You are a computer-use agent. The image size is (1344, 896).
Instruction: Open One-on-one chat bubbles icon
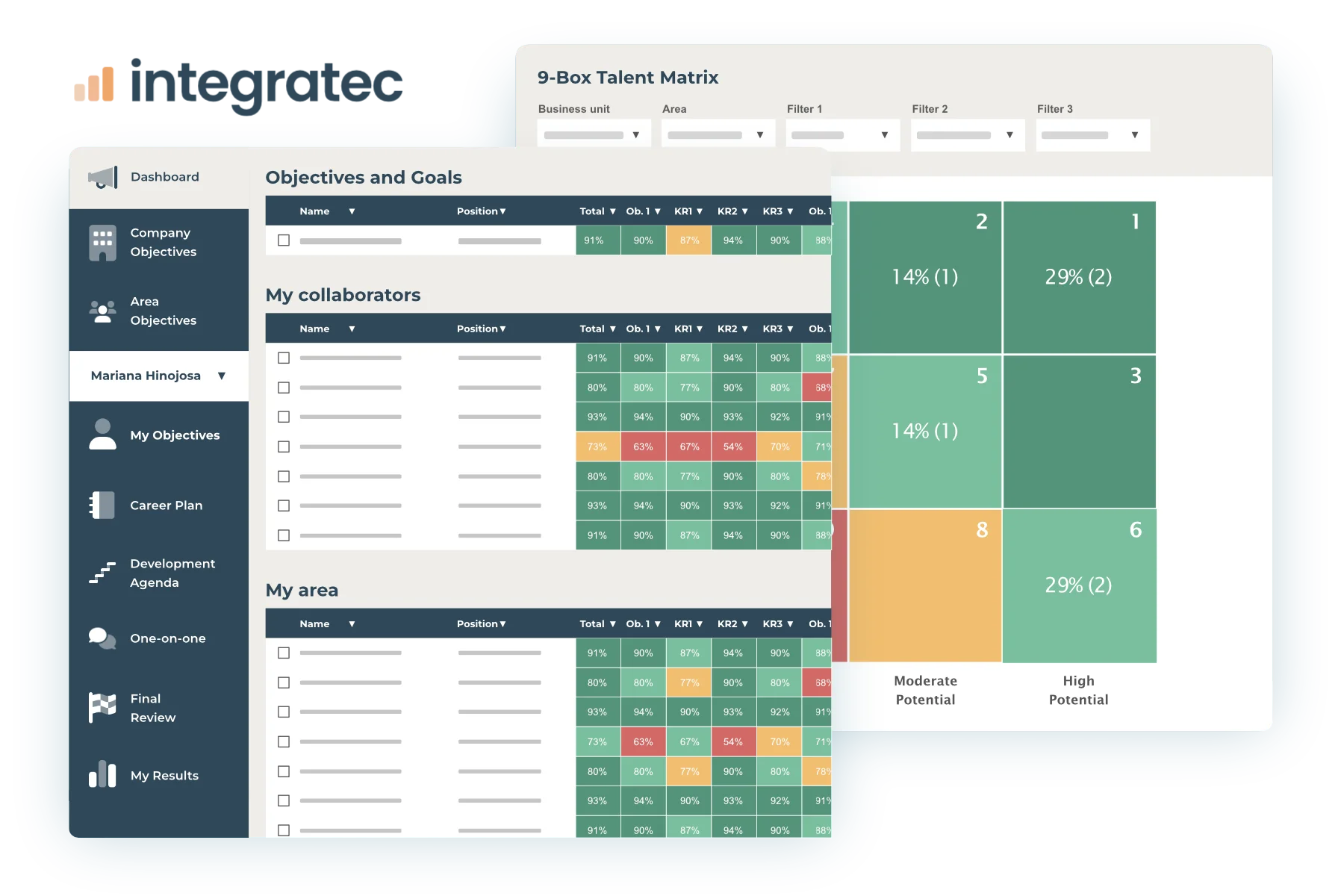pos(103,638)
